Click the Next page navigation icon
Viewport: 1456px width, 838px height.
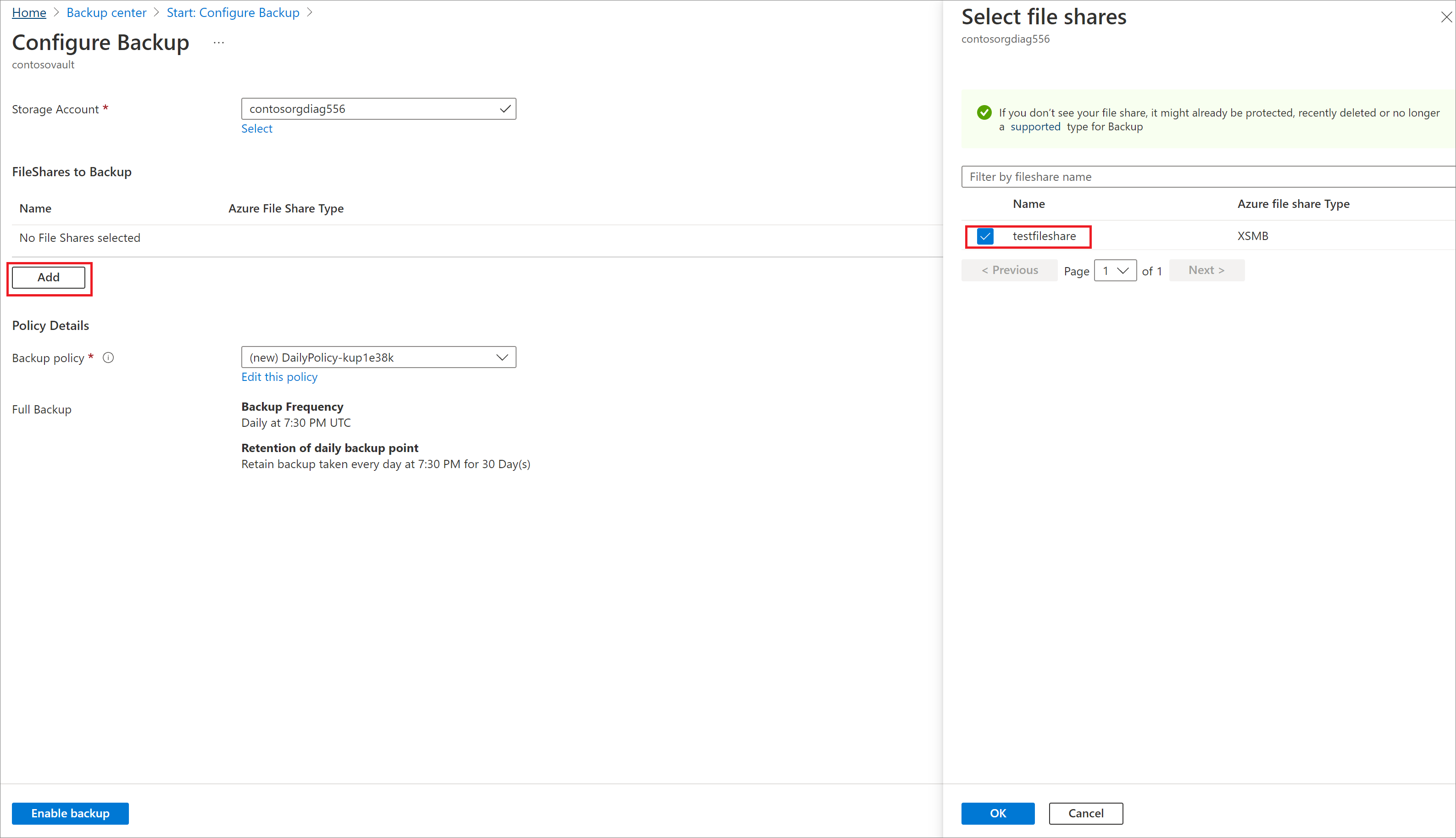[x=1207, y=269]
